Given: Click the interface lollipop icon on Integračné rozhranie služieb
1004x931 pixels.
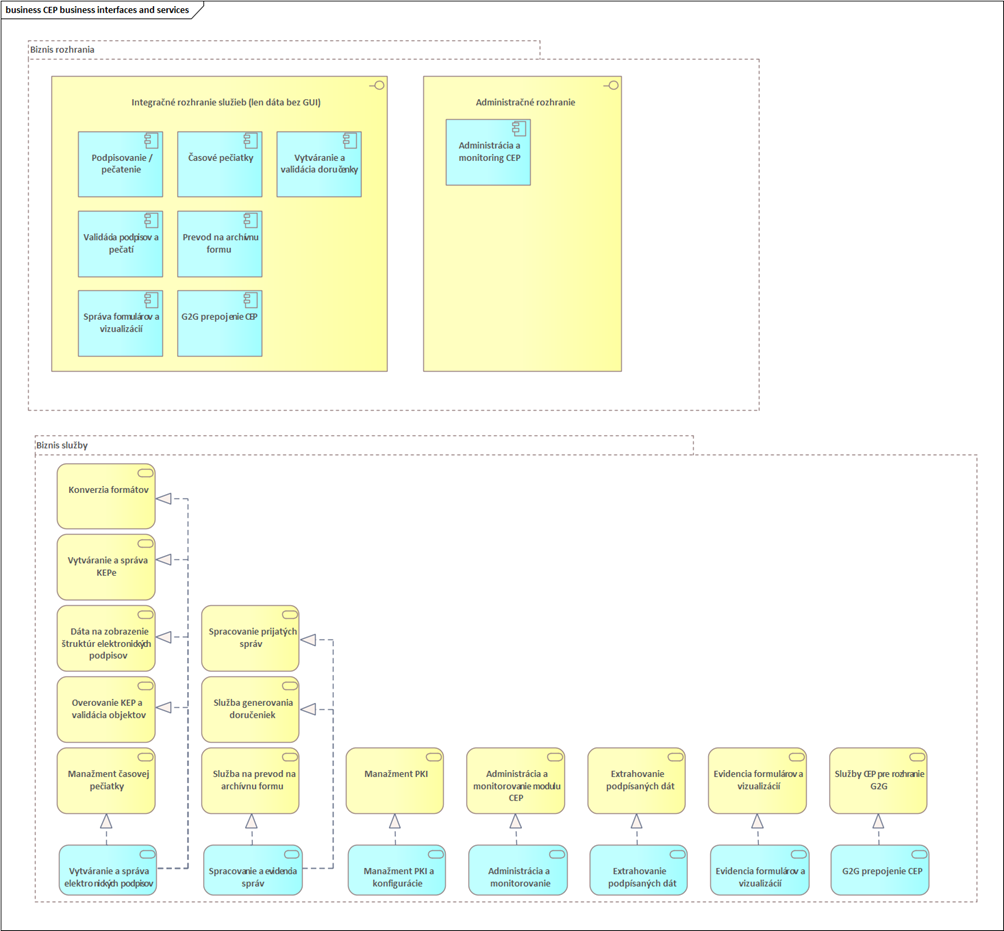Looking at the screenshot, I should [377, 85].
